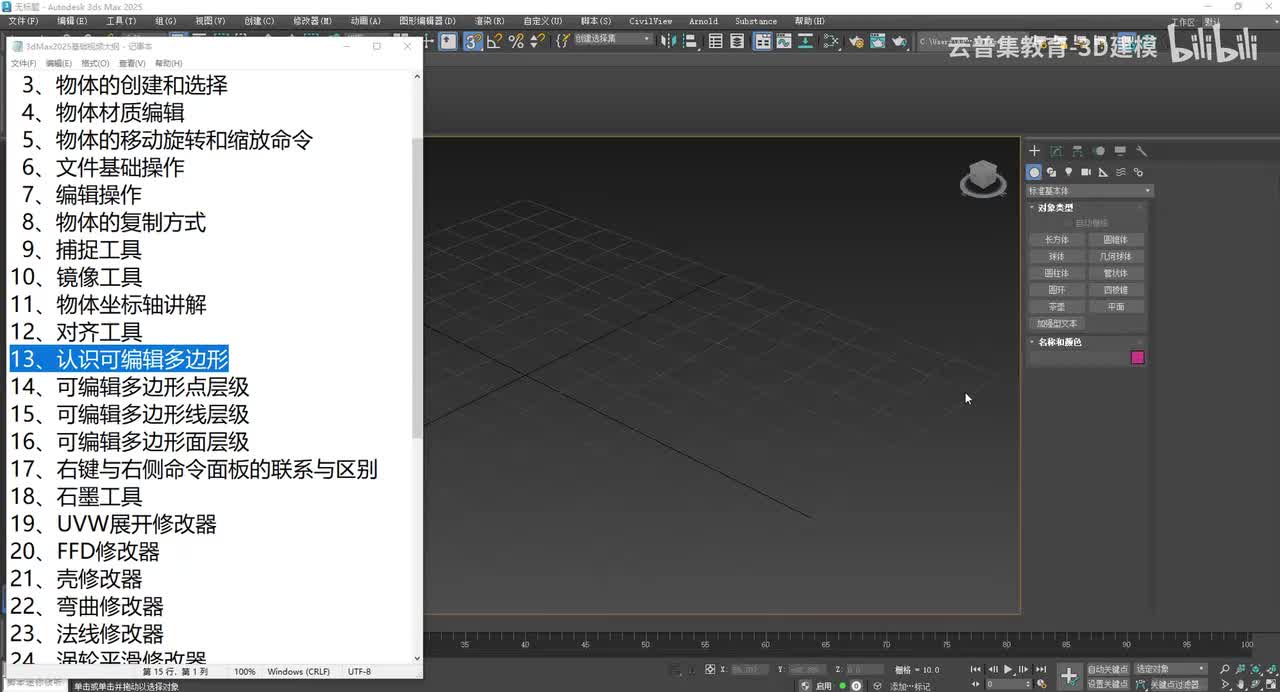
Task: Toggle the Spinner Snap tool
Action: [x=537, y=41]
